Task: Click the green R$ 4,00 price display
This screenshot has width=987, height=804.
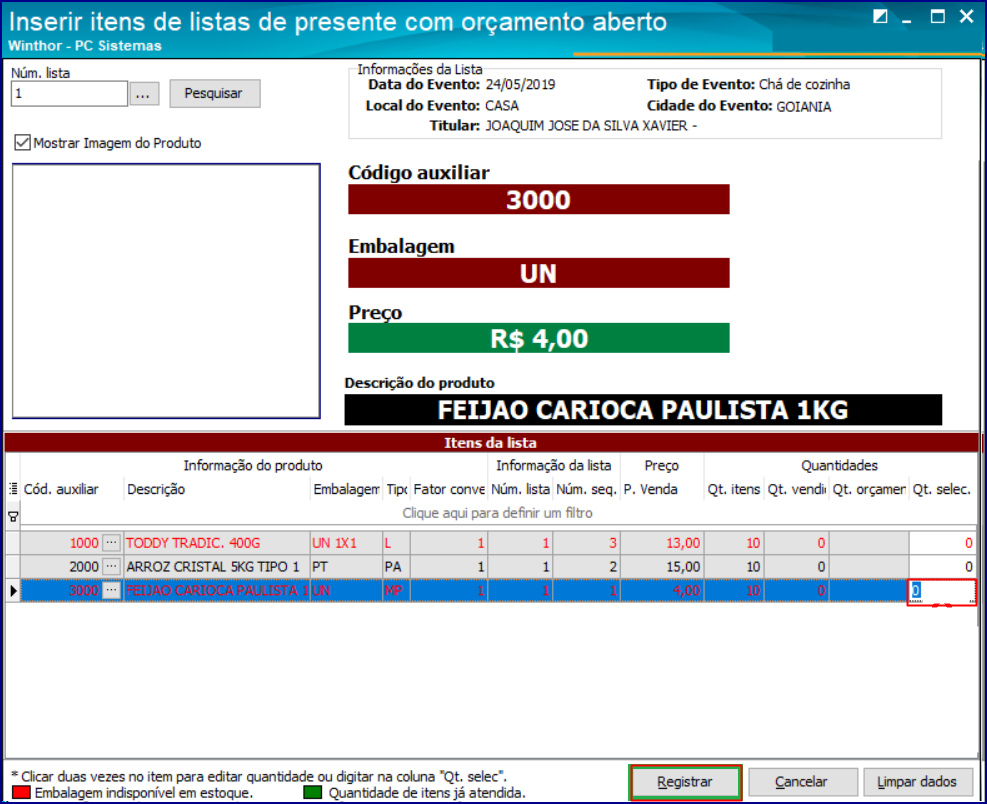Action: (x=539, y=338)
